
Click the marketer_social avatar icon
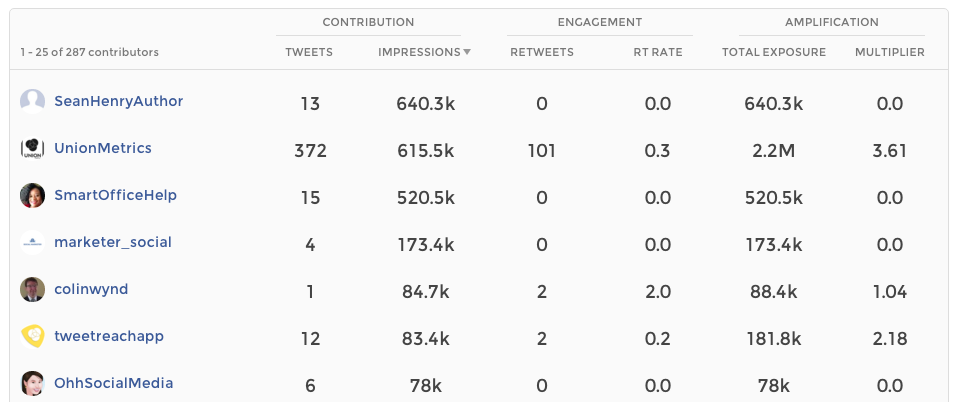tap(33, 242)
